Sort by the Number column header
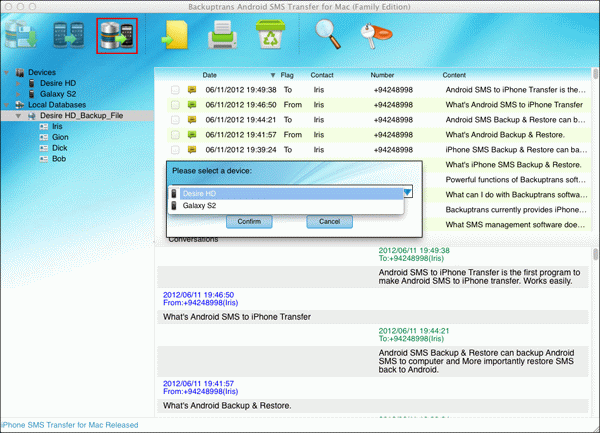This screenshot has width=600, height=433. pos(382,75)
